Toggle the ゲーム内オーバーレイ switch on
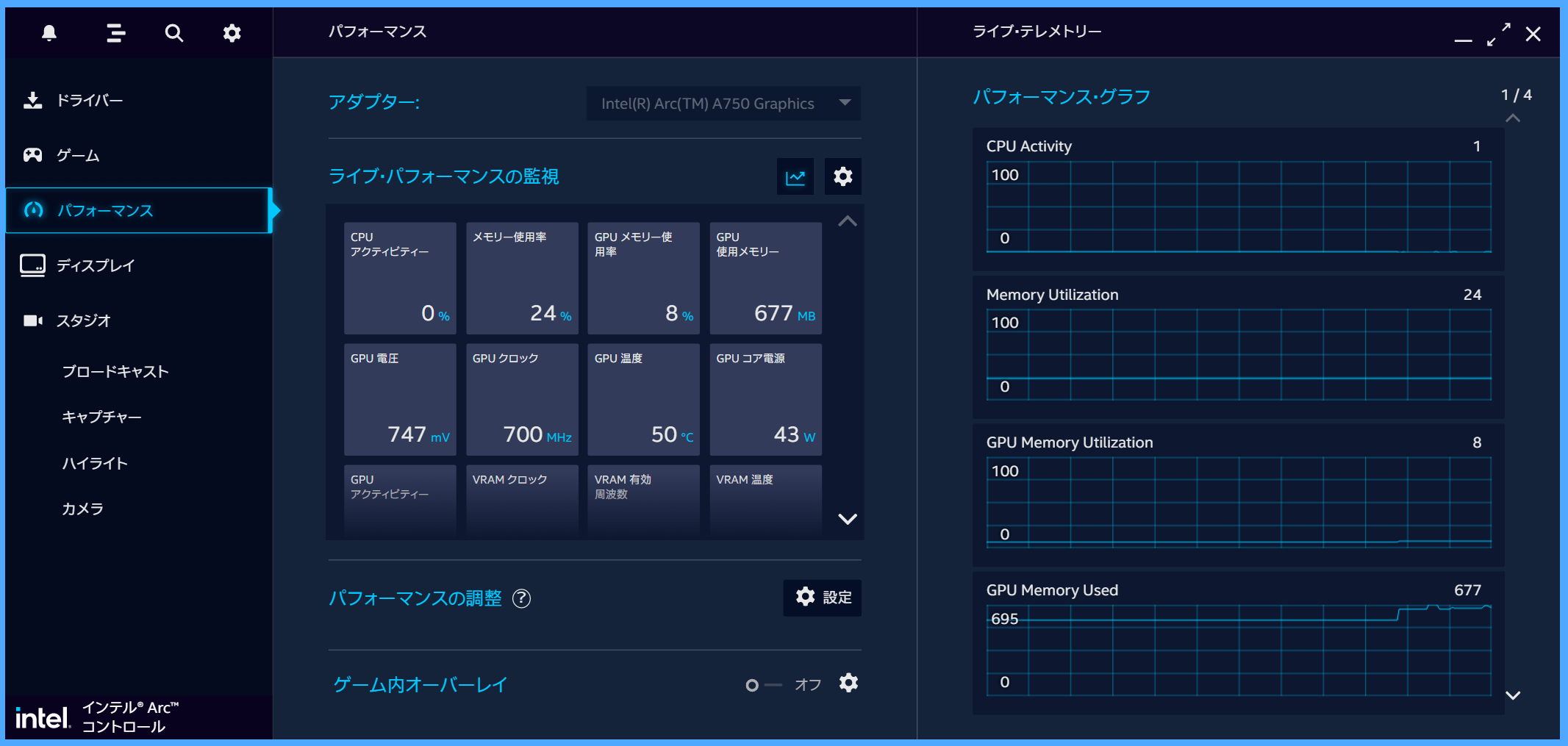Screen dimensions: 1568x746 click(763, 685)
